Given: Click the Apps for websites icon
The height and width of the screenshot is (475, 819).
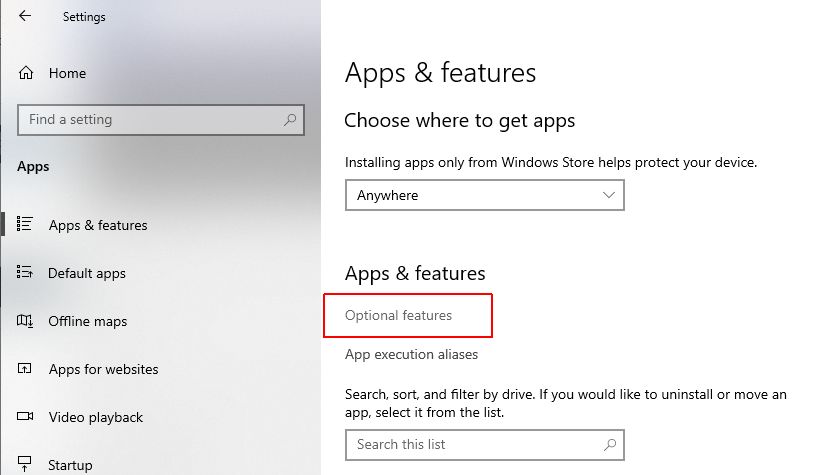Looking at the screenshot, I should click(25, 368).
